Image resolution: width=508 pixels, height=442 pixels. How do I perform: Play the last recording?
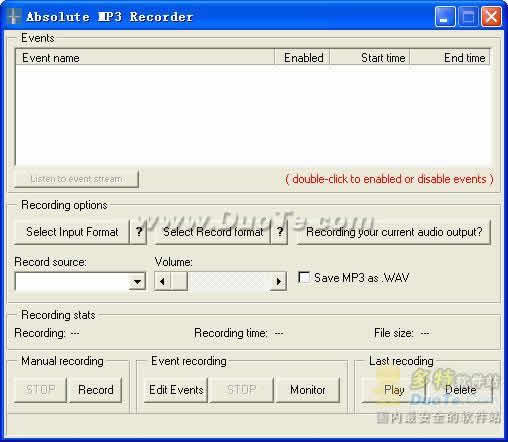click(x=394, y=390)
